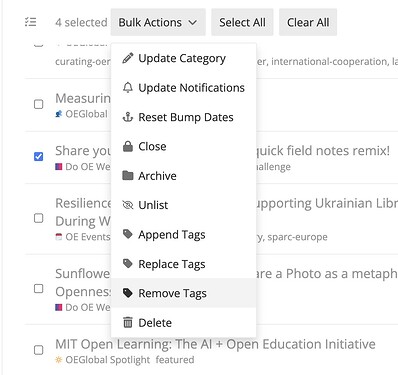398x375 pixels.
Task: Click the pencil icon beside Update Category
Action: [x=128, y=58]
